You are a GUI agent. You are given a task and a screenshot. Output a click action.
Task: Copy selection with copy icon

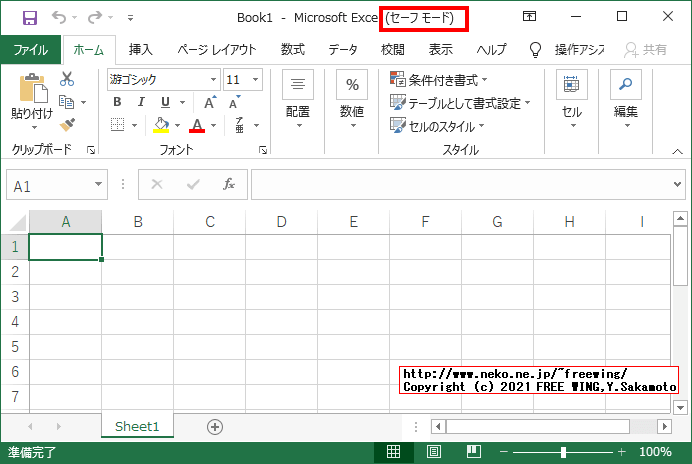tap(67, 102)
